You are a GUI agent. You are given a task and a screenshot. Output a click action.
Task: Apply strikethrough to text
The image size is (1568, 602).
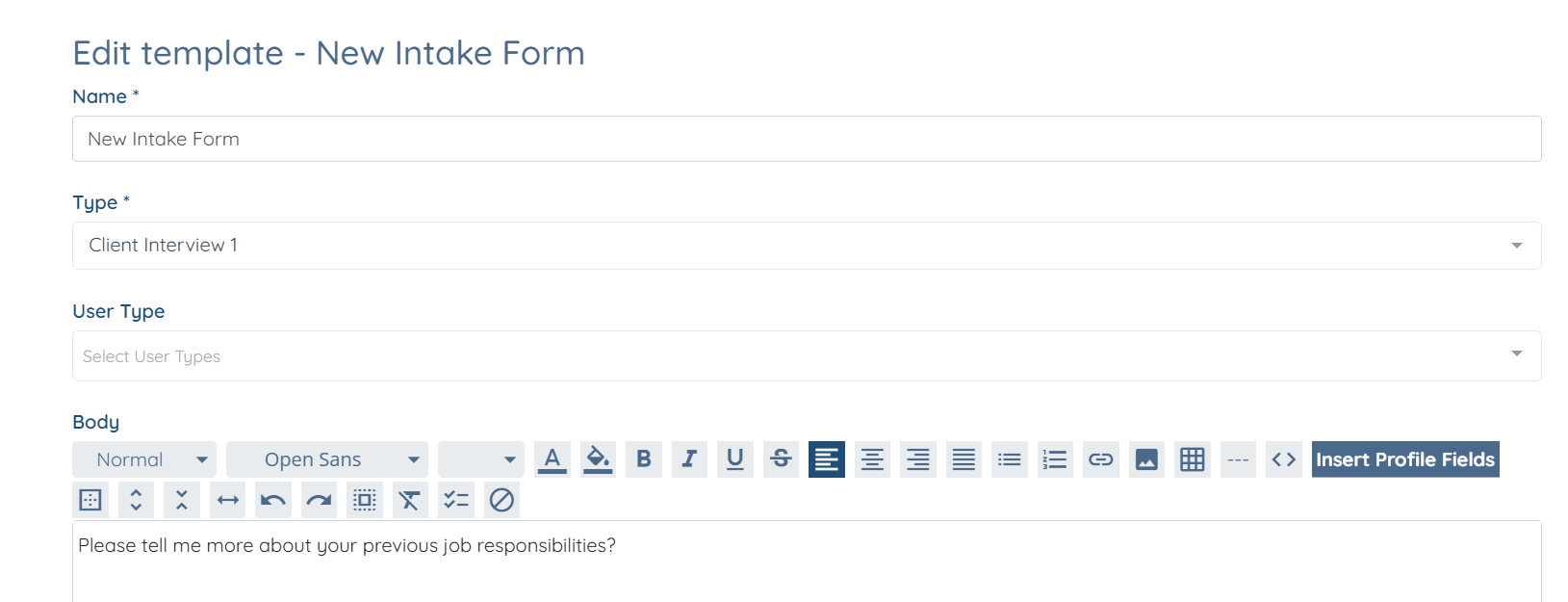pos(781,459)
